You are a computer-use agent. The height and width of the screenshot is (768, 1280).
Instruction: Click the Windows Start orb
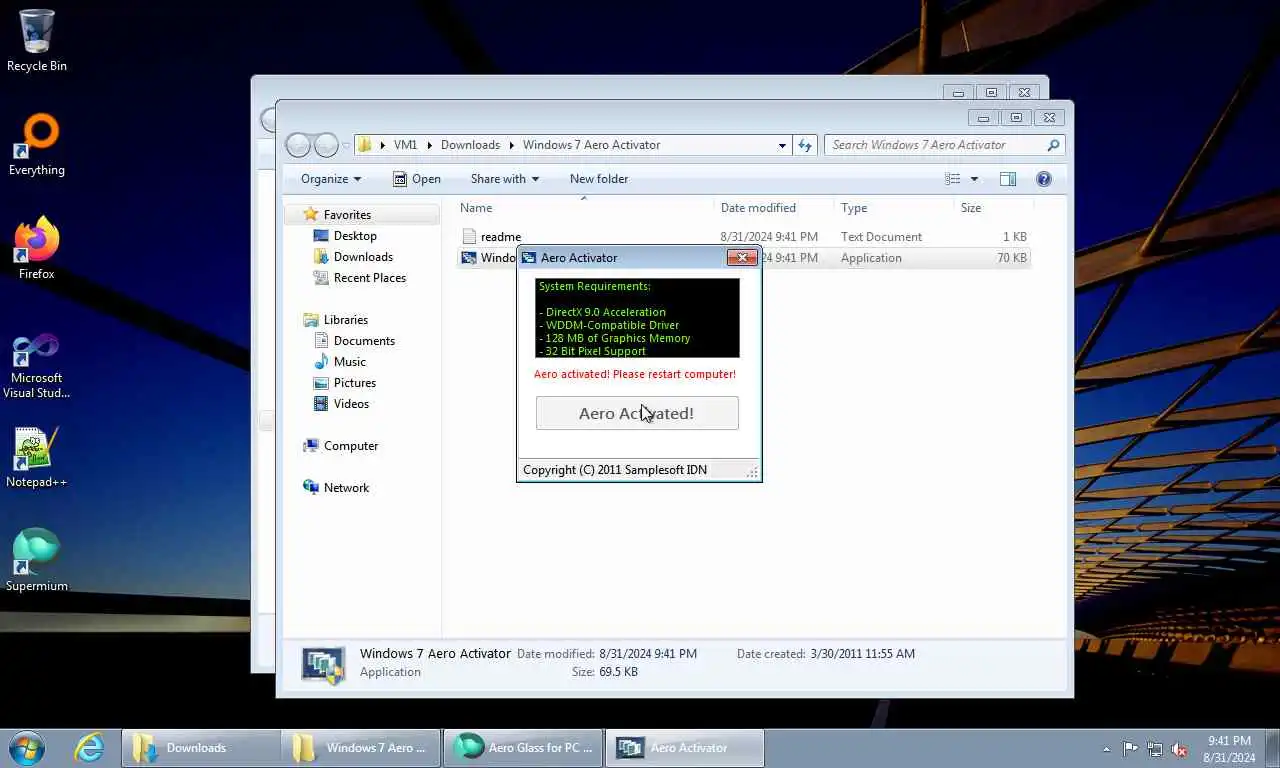click(27, 747)
